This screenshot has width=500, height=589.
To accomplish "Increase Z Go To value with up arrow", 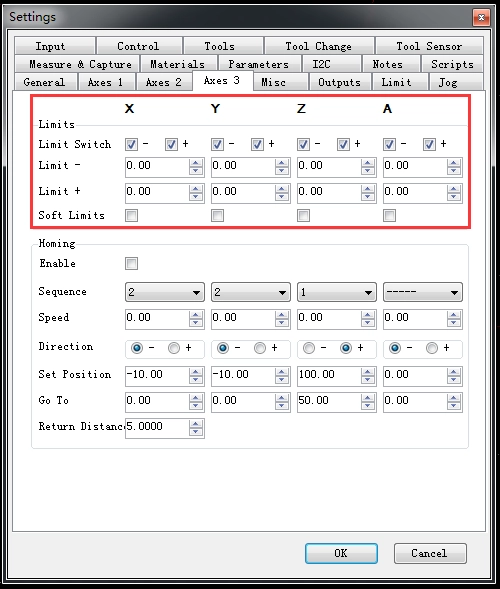I will [368, 398].
